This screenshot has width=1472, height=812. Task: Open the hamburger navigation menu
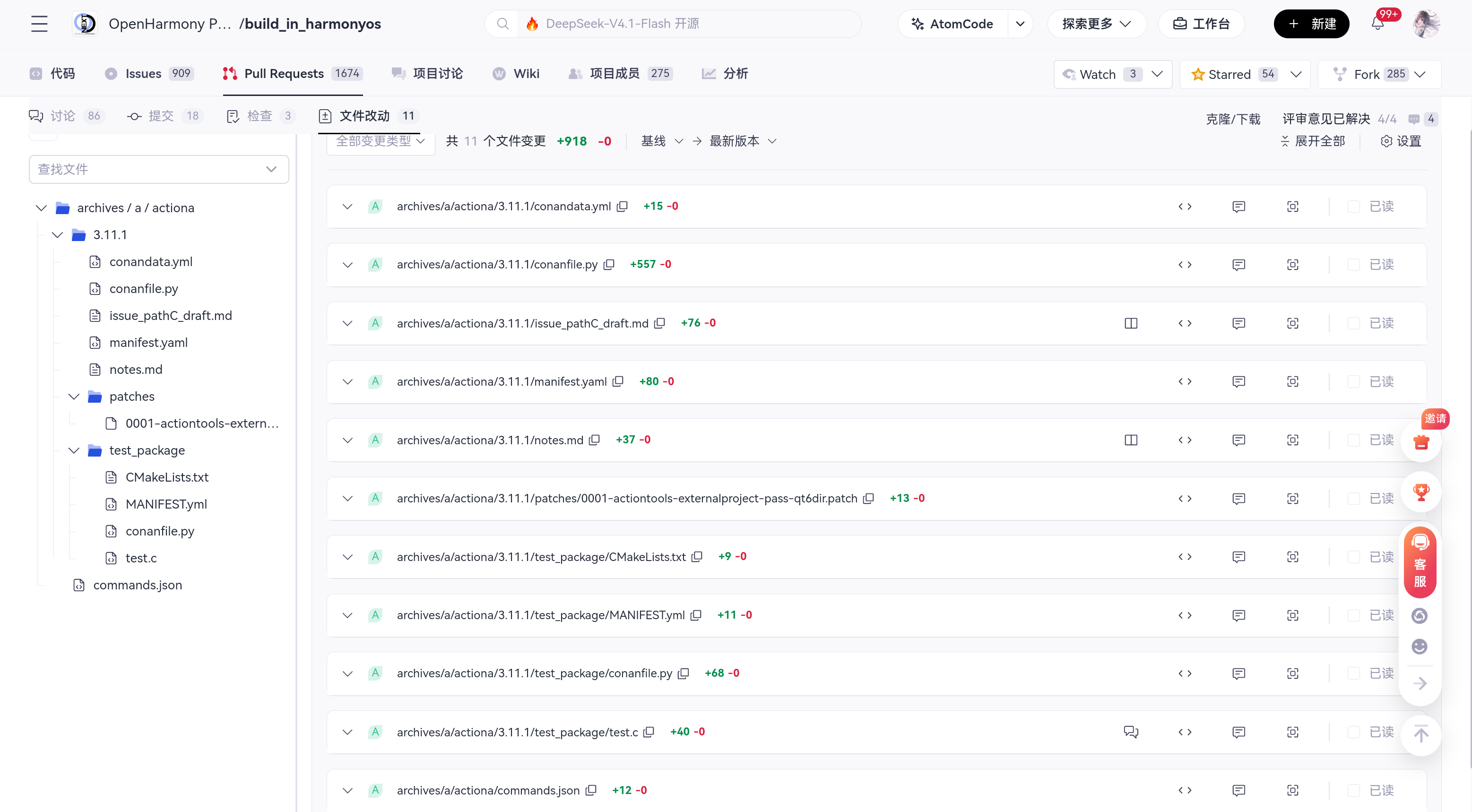[x=39, y=24]
